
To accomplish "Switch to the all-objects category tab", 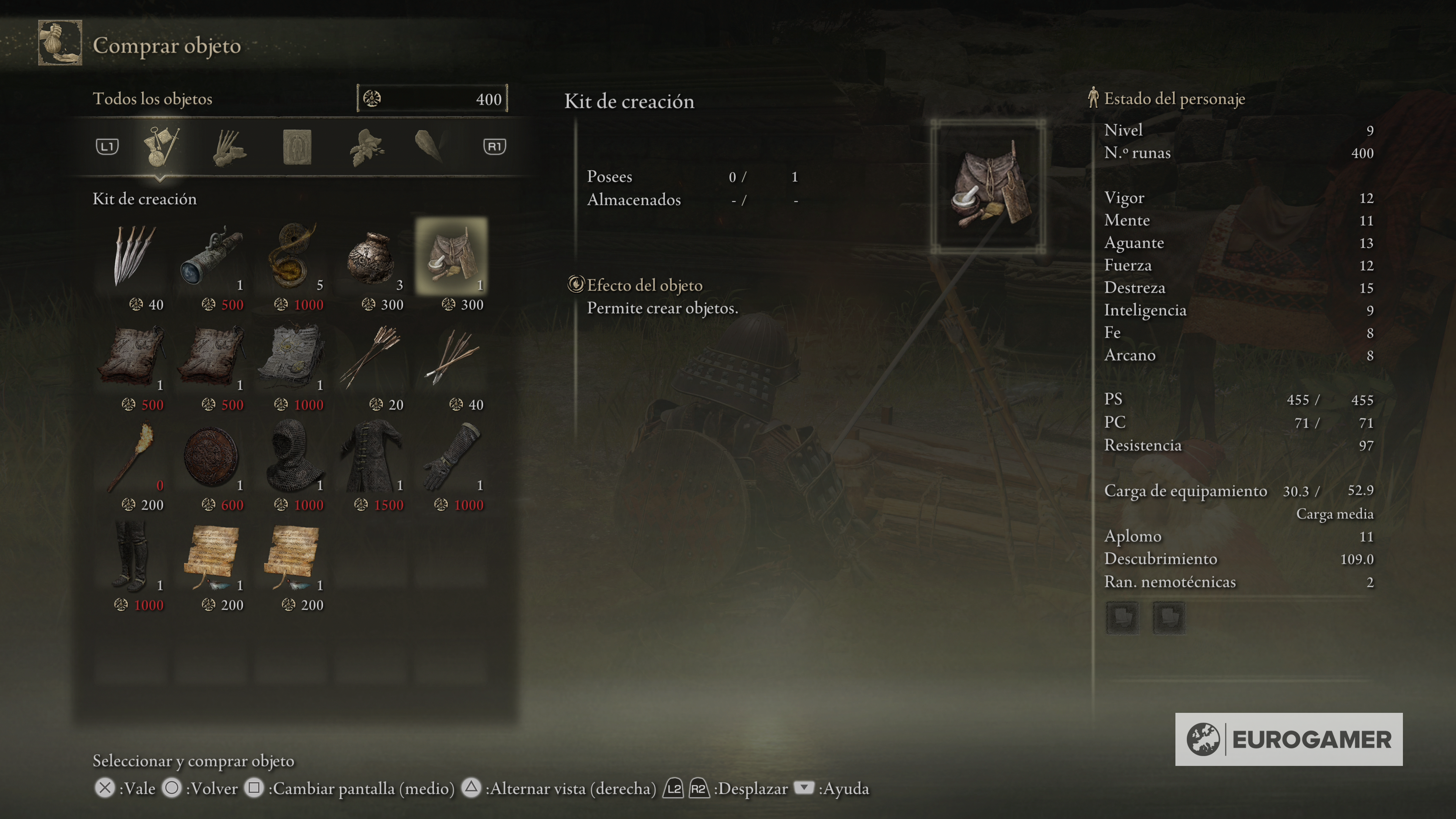I will pyautogui.click(x=161, y=146).
